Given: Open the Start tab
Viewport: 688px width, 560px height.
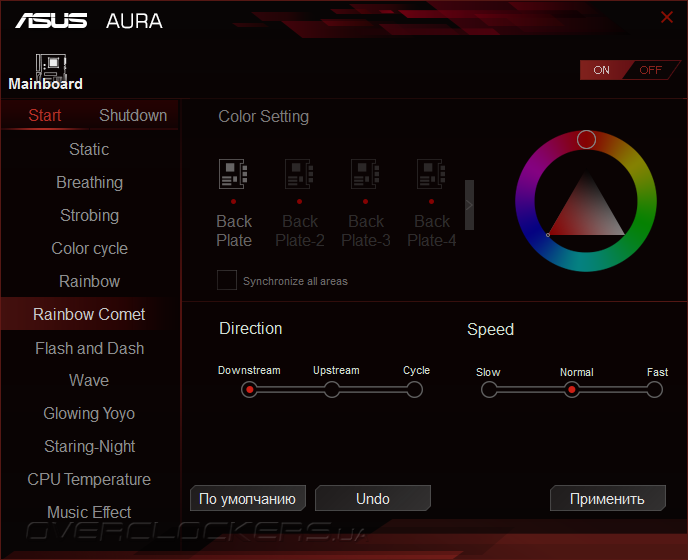Looking at the screenshot, I should click(x=45, y=115).
